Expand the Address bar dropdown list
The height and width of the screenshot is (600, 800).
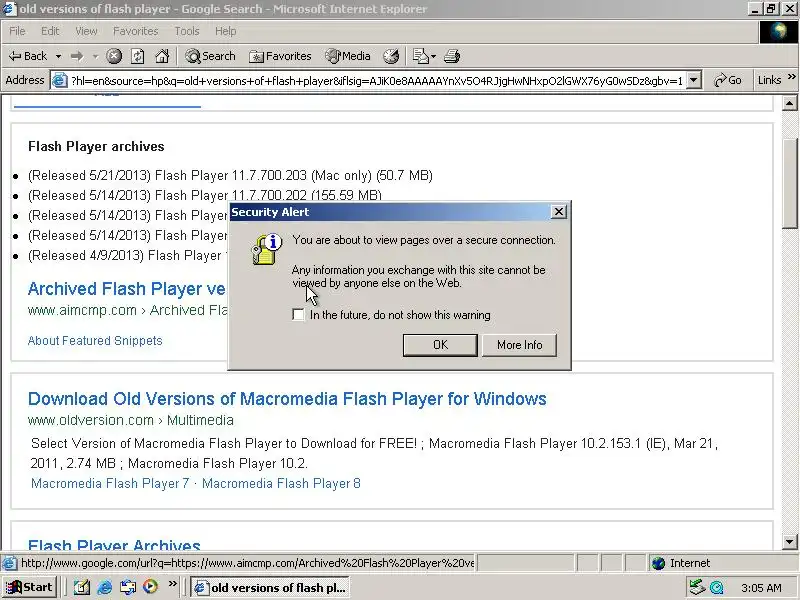pos(693,81)
